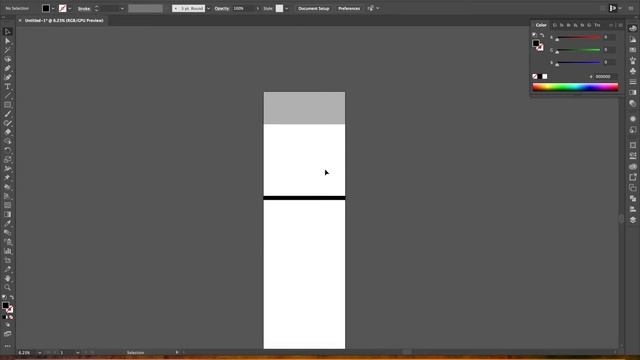This screenshot has height=360, width=640.
Task: Select the Eraser tool
Action: click(x=7, y=132)
